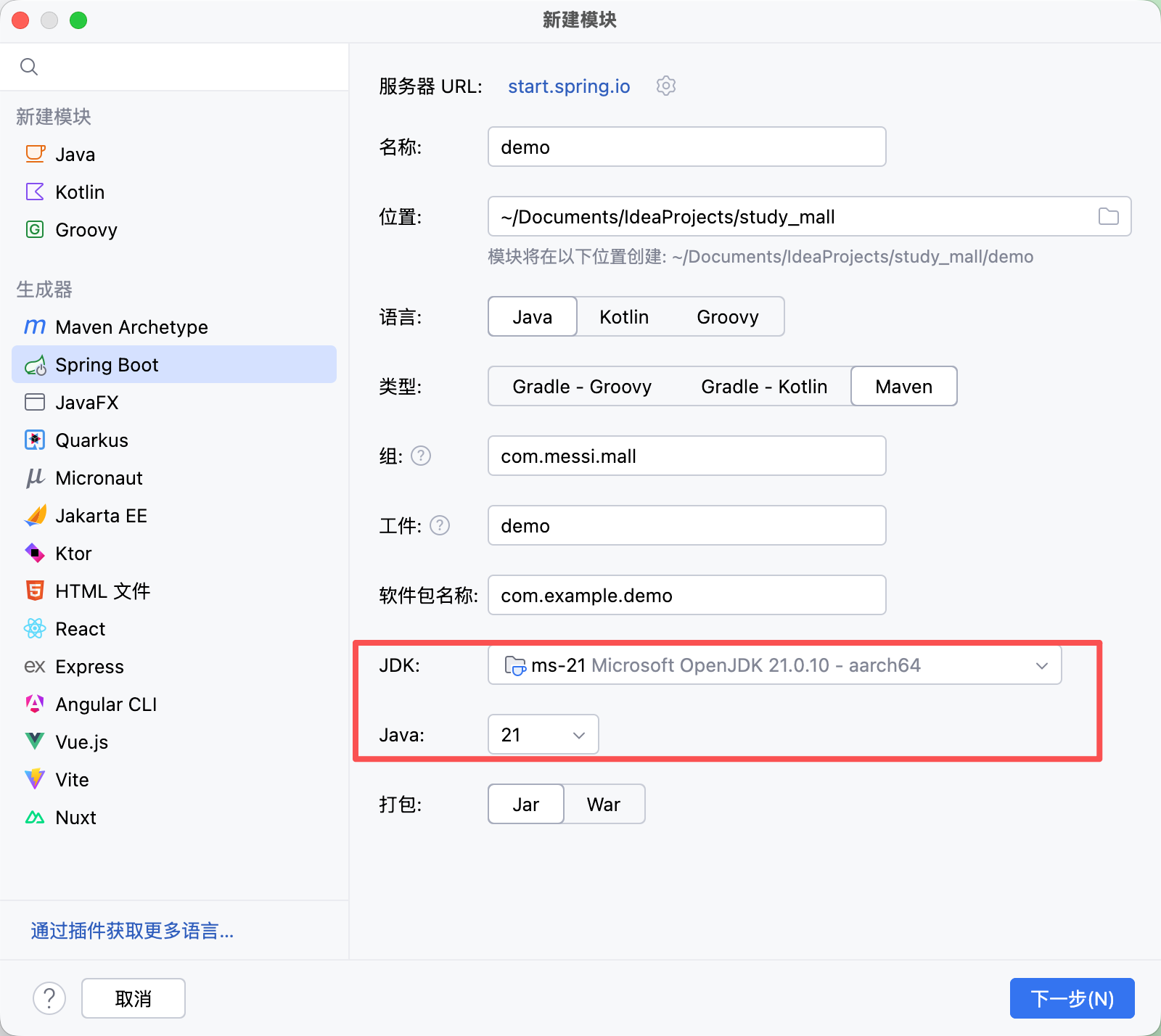Select Nuxt generator row
This screenshot has width=1161, height=1036.
(x=174, y=817)
